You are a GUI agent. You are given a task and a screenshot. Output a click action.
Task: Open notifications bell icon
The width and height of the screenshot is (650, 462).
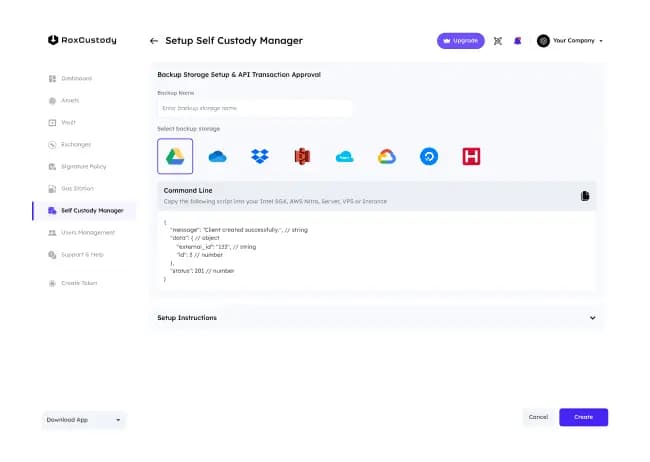coord(518,41)
